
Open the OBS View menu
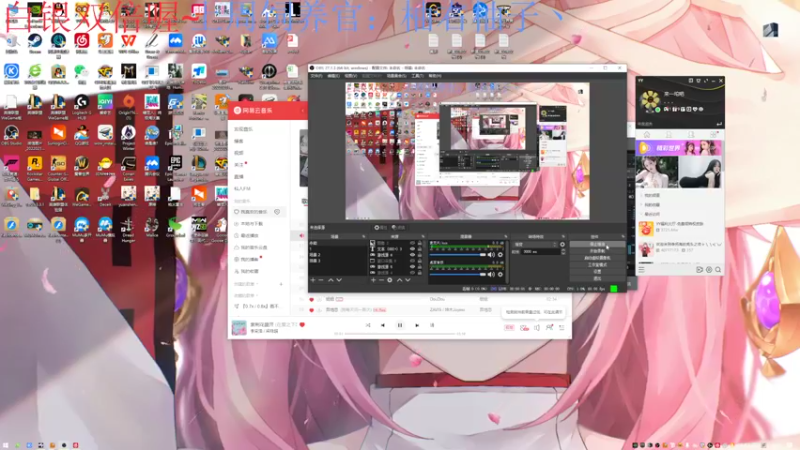351,76
